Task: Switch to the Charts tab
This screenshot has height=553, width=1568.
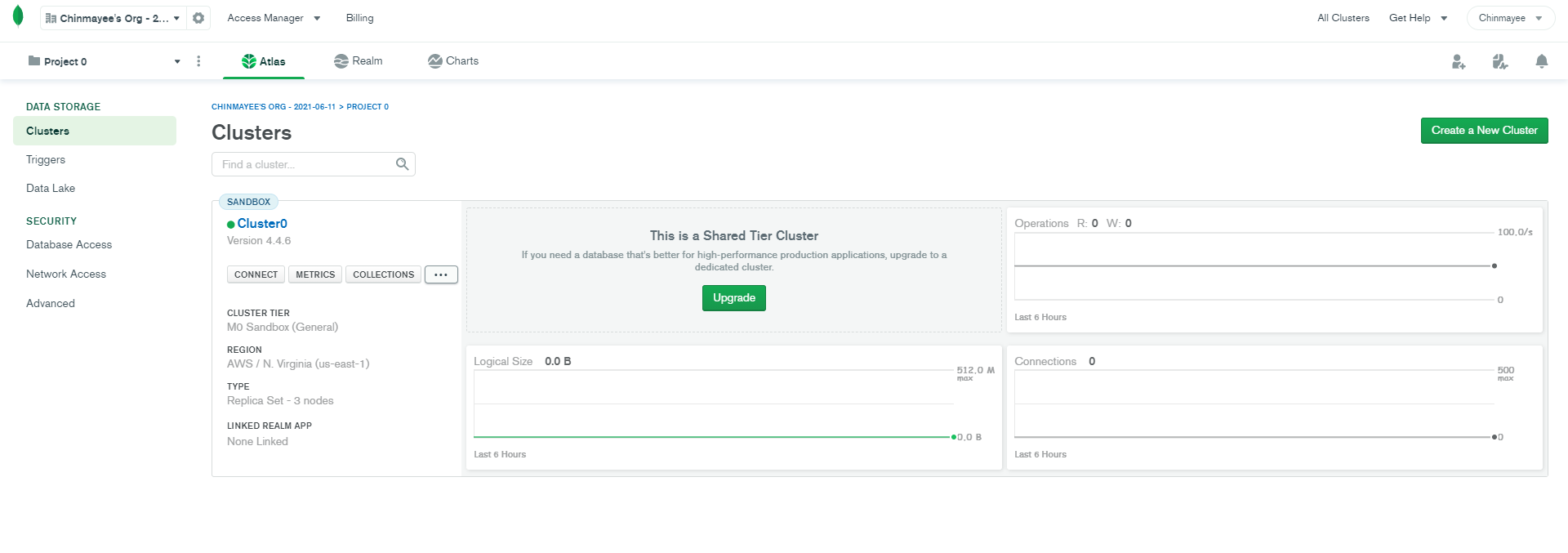Action: pos(453,61)
